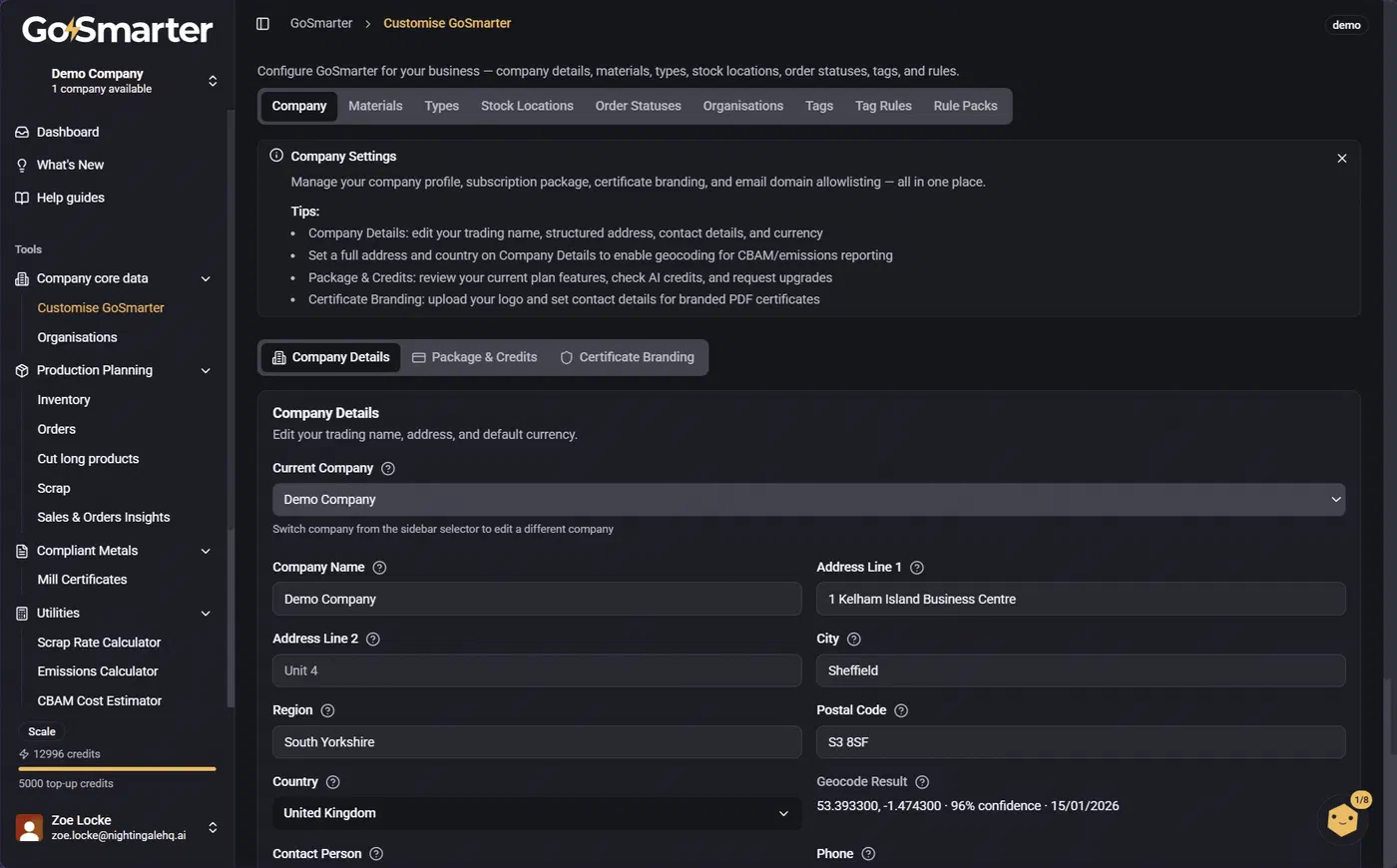Open help tooltip for Address Line 1
Image resolution: width=1397 pixels, height=868 pixels.
(x=917, y=567)
